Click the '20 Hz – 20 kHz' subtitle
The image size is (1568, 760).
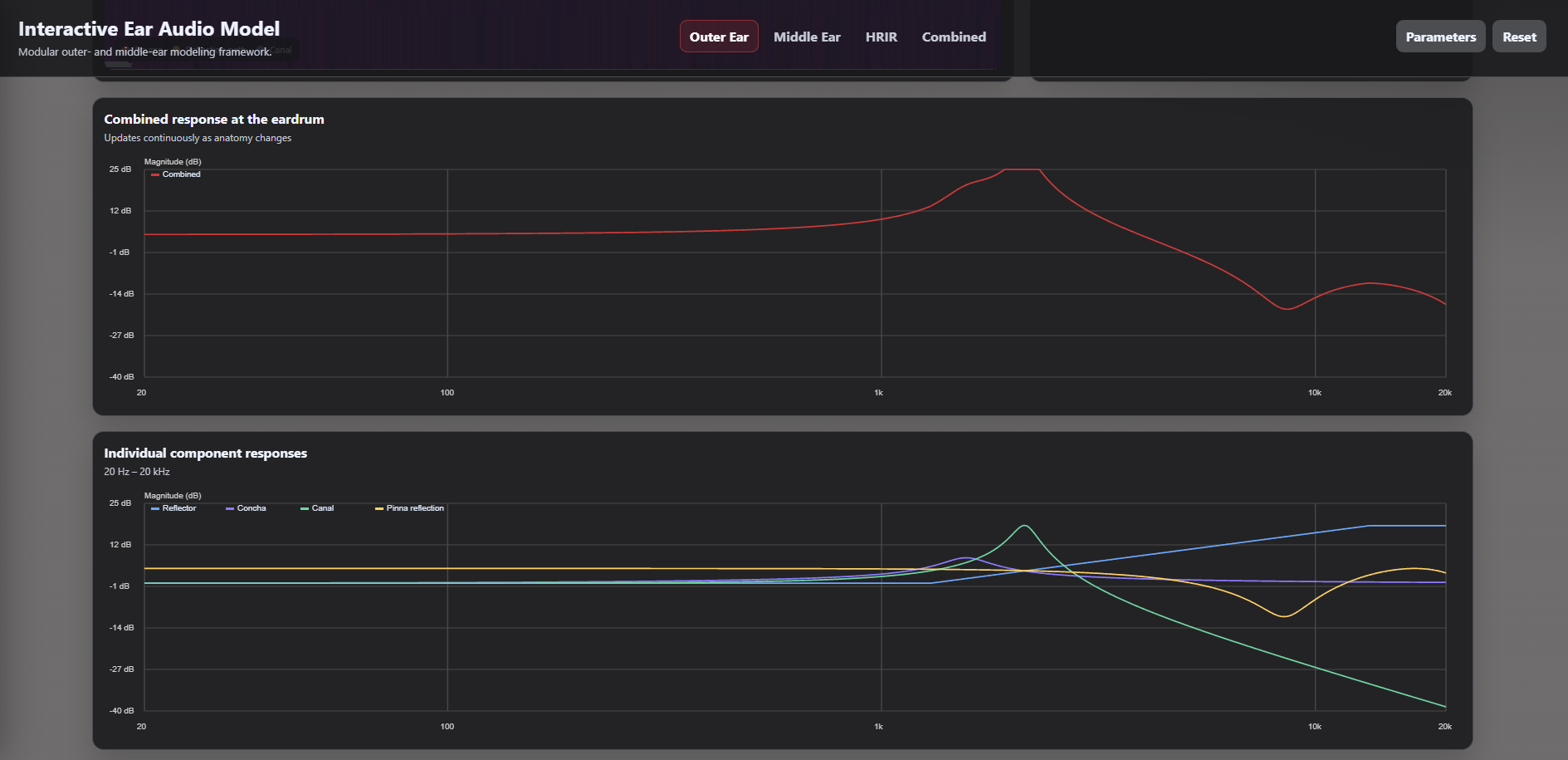click(x=137, y=472)
